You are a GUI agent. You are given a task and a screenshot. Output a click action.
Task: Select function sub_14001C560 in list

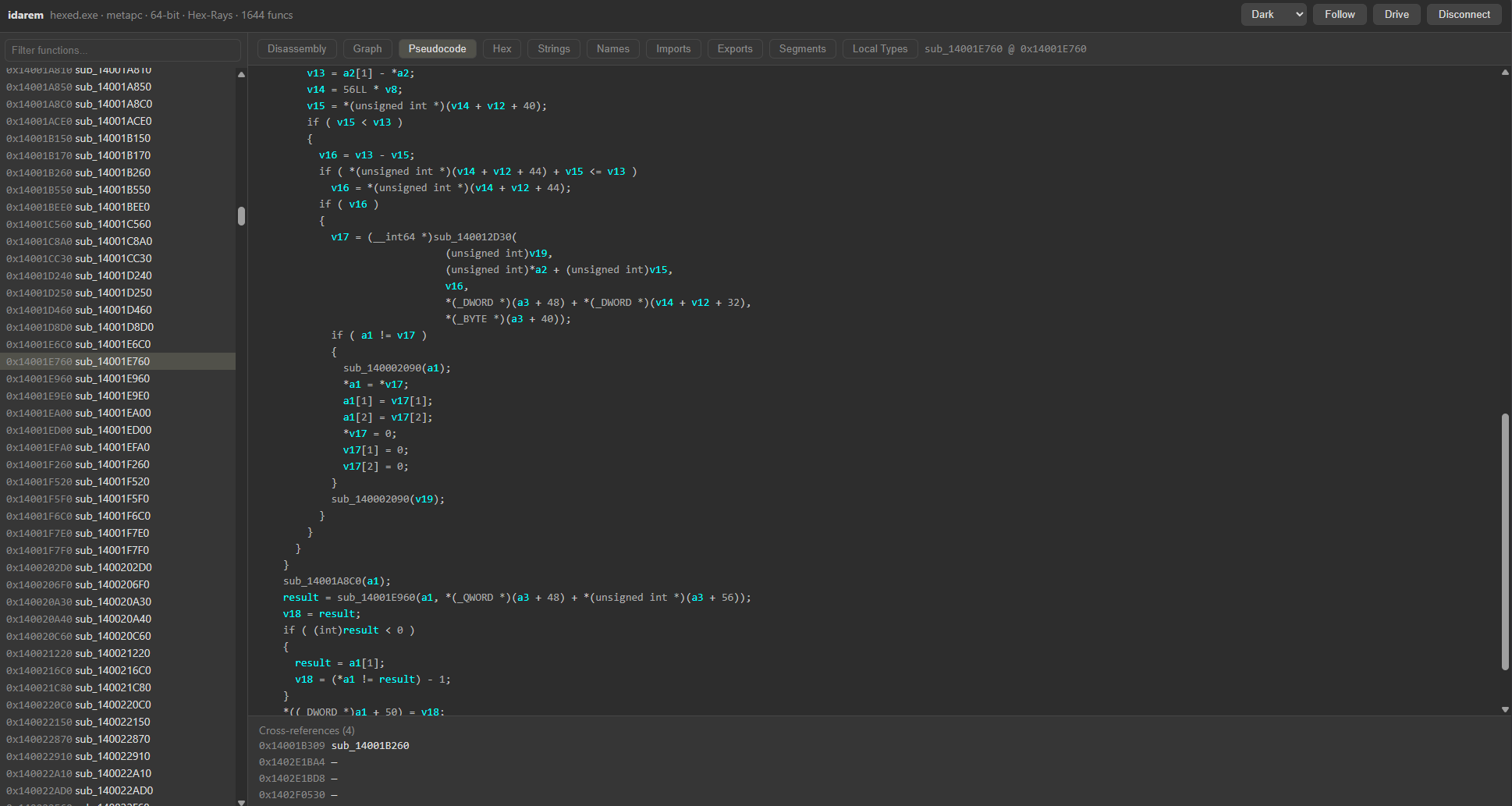tap(118, 224)
